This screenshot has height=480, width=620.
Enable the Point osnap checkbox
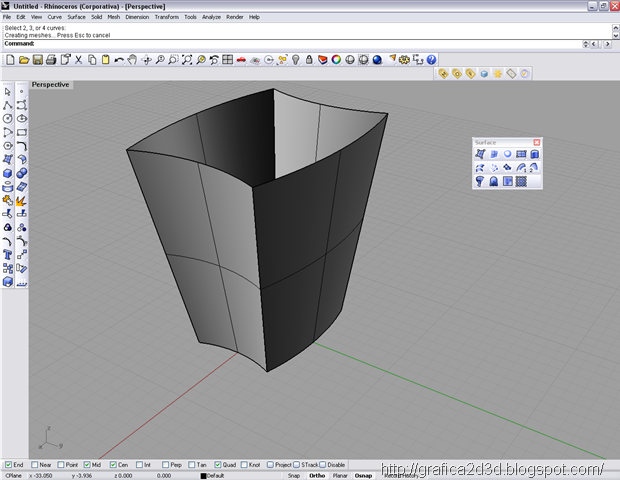[60, 465]
